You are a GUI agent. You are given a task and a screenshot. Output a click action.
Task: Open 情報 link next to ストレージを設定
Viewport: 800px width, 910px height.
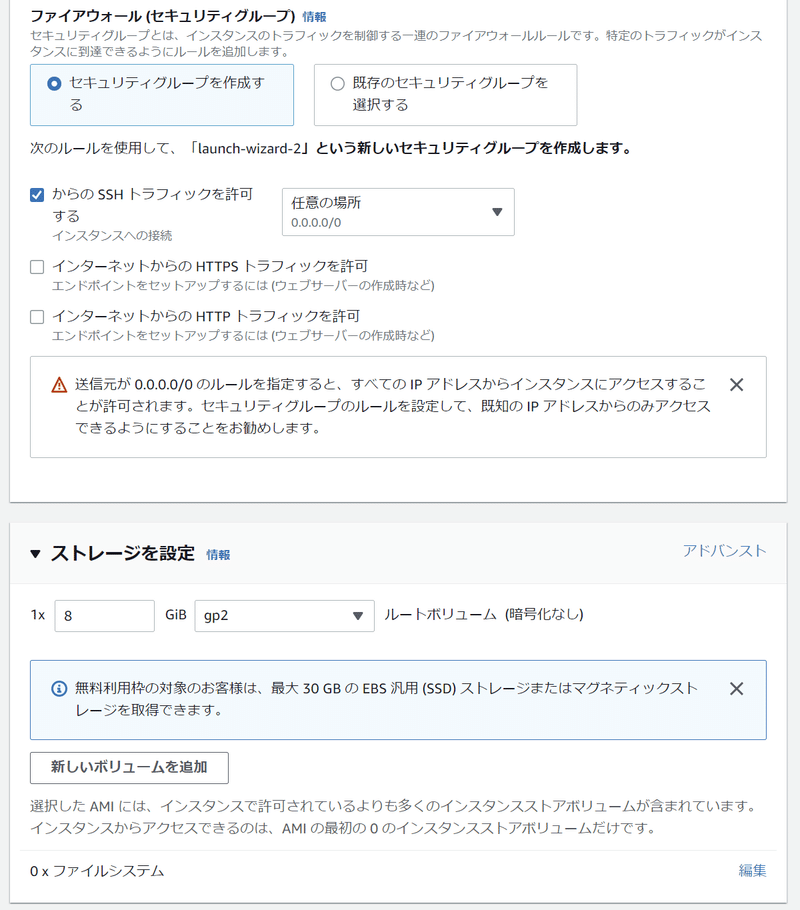(218, 555)
